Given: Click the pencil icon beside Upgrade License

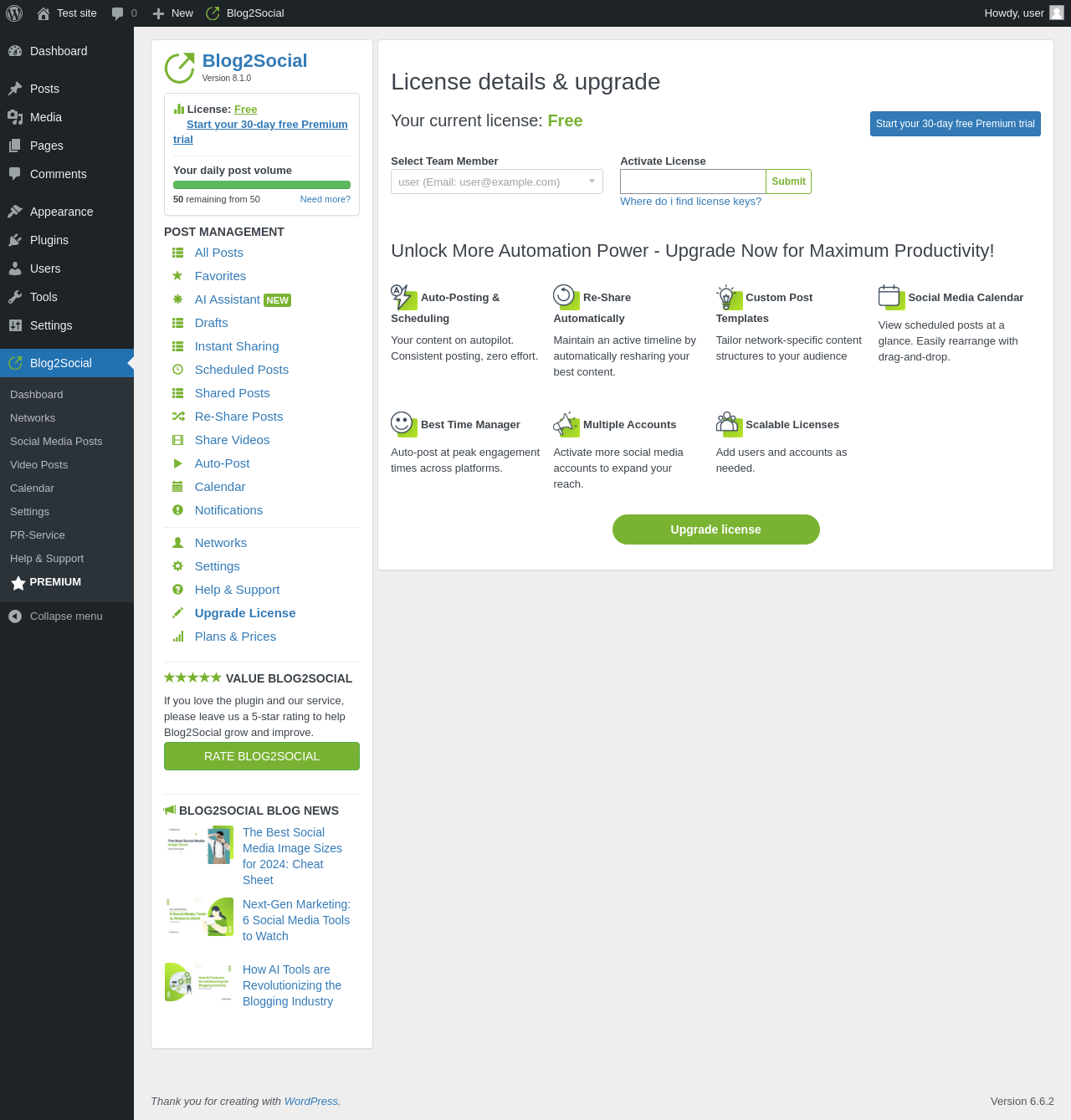Looking at the screenshot, I should (x=177, y=613).
